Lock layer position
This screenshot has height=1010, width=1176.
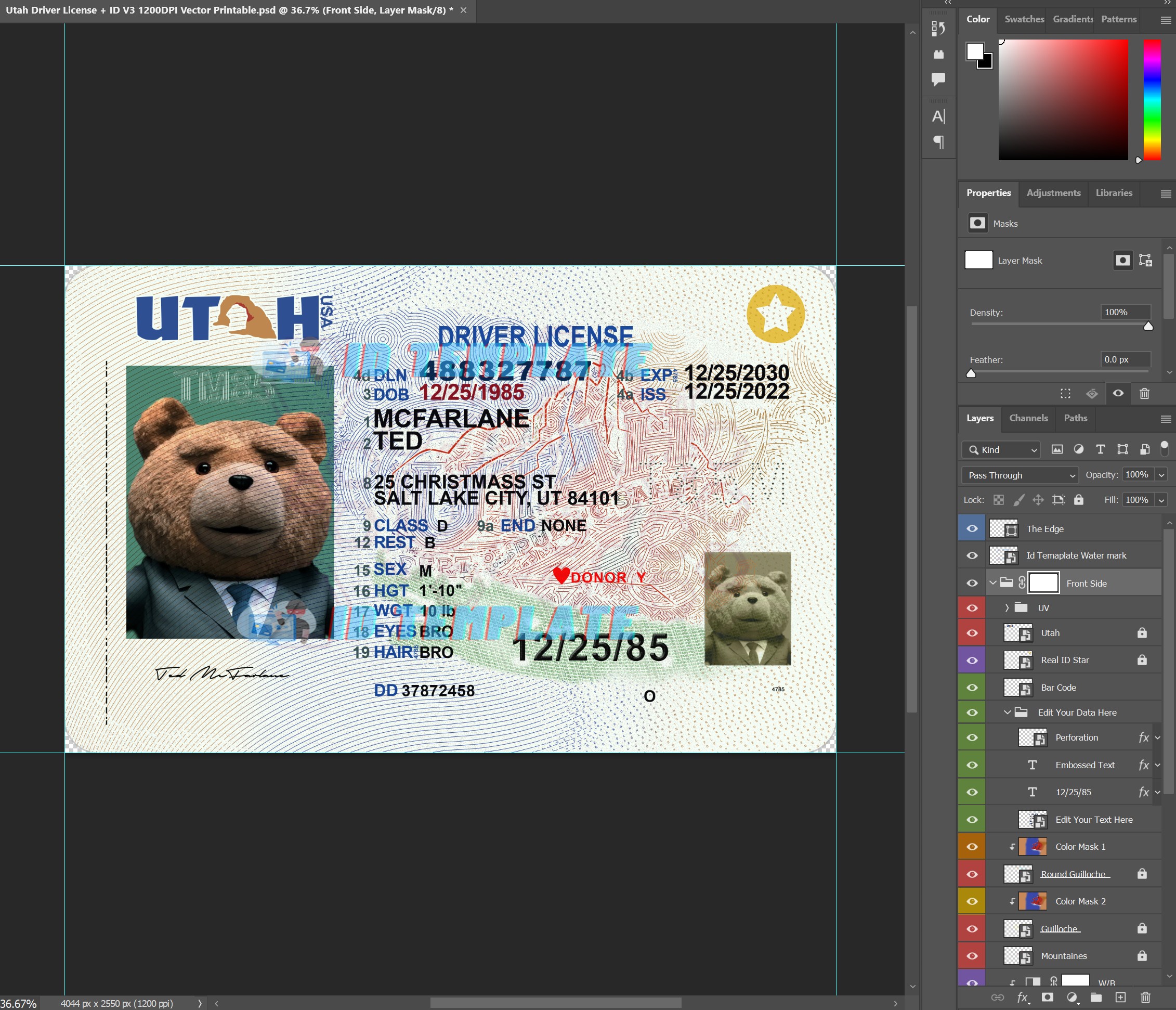1038,500
